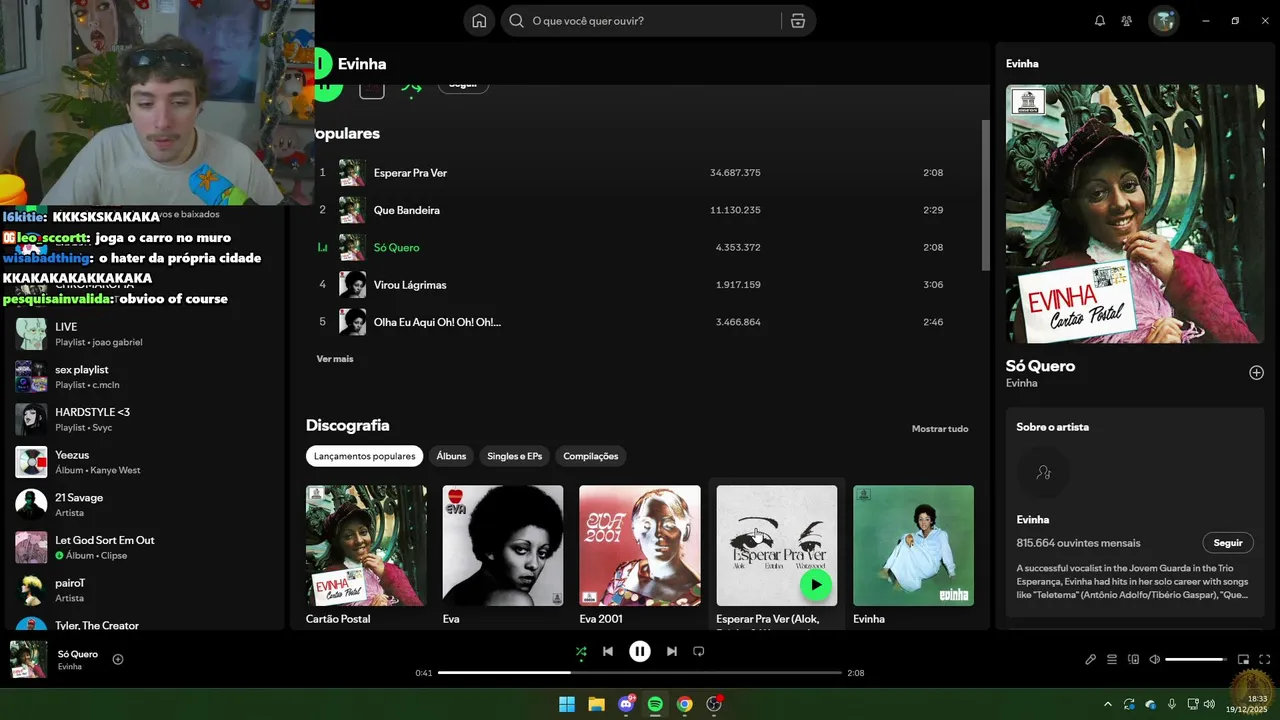
Task: Click the Artist radio shuffle icon beside Seguir
Action: (411, 87)
